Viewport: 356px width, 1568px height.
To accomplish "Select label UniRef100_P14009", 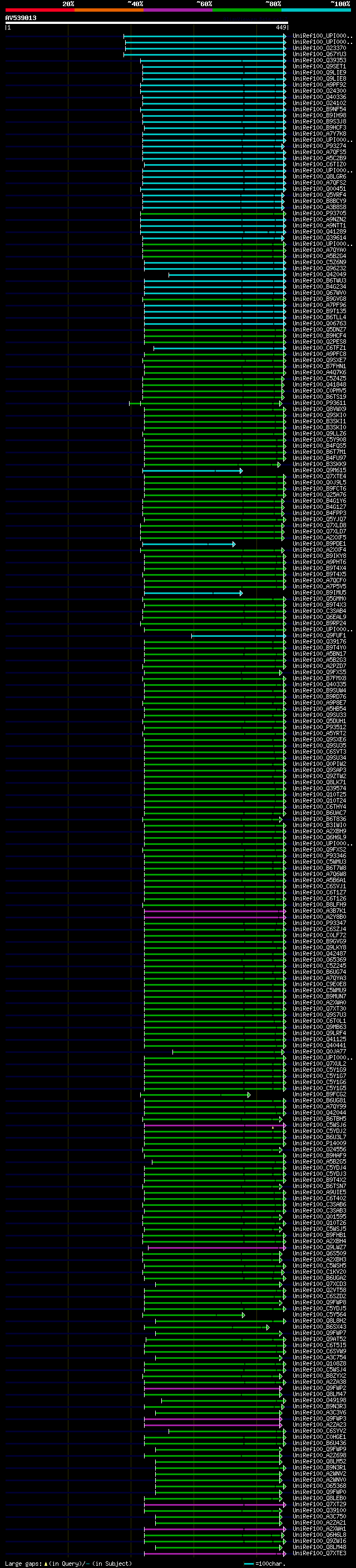I will [x=319, y=1143].
